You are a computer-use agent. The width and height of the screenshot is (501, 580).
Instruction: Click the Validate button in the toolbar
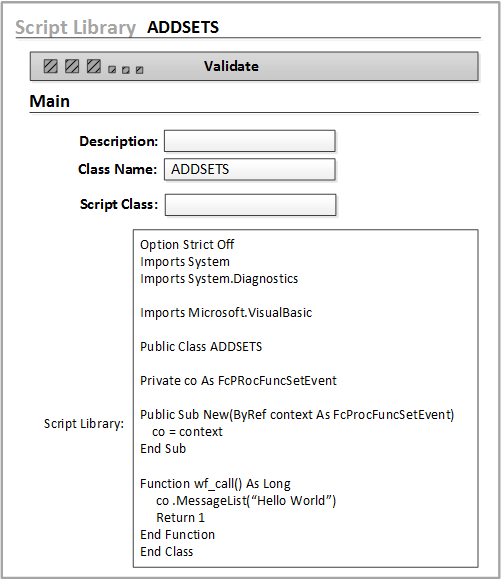232,66
